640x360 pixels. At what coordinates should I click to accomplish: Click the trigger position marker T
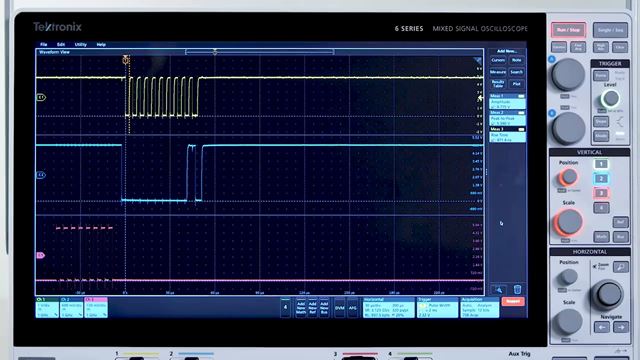[x=126, y=60]
